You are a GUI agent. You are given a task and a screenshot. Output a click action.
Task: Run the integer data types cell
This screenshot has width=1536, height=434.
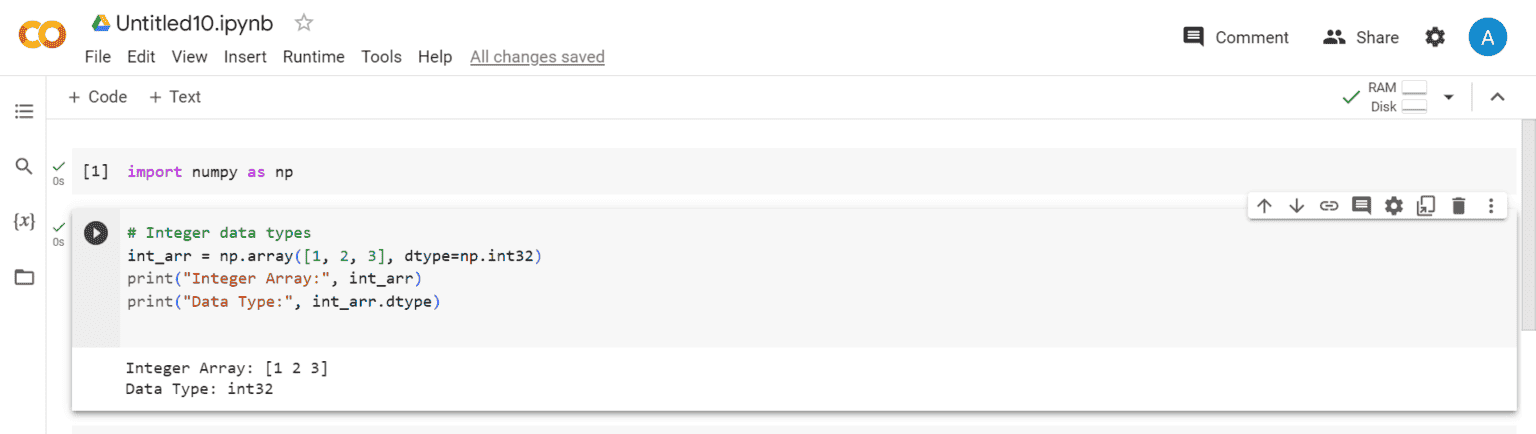pos(95,233)
